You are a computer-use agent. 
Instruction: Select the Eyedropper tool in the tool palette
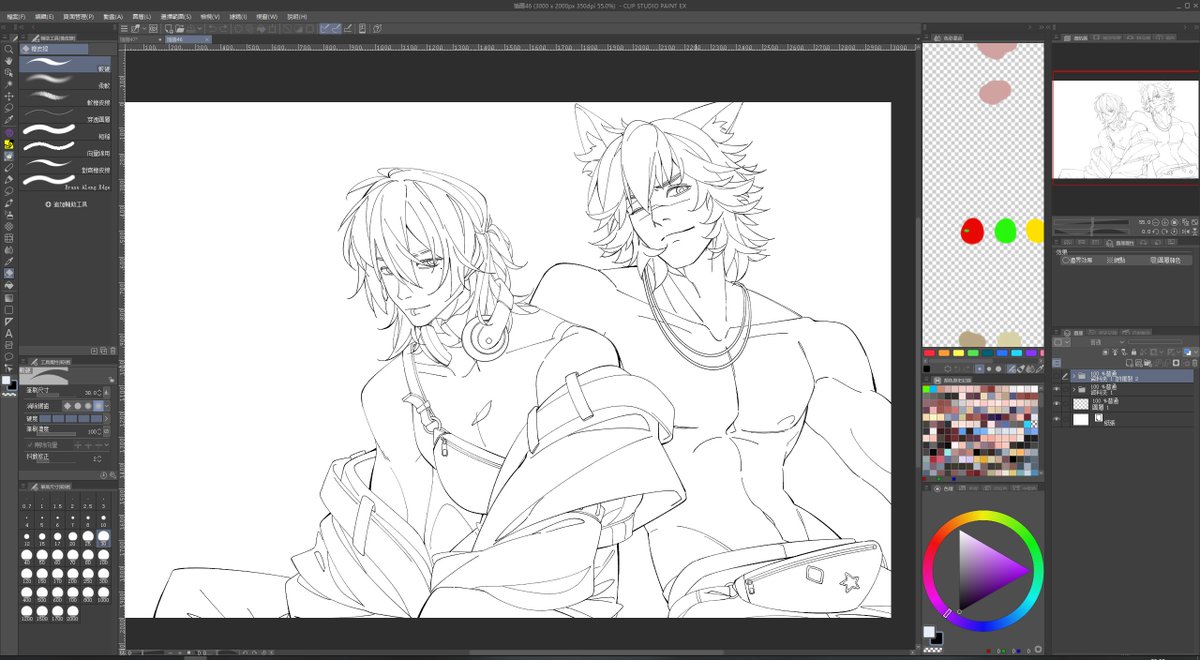[9, 120]
